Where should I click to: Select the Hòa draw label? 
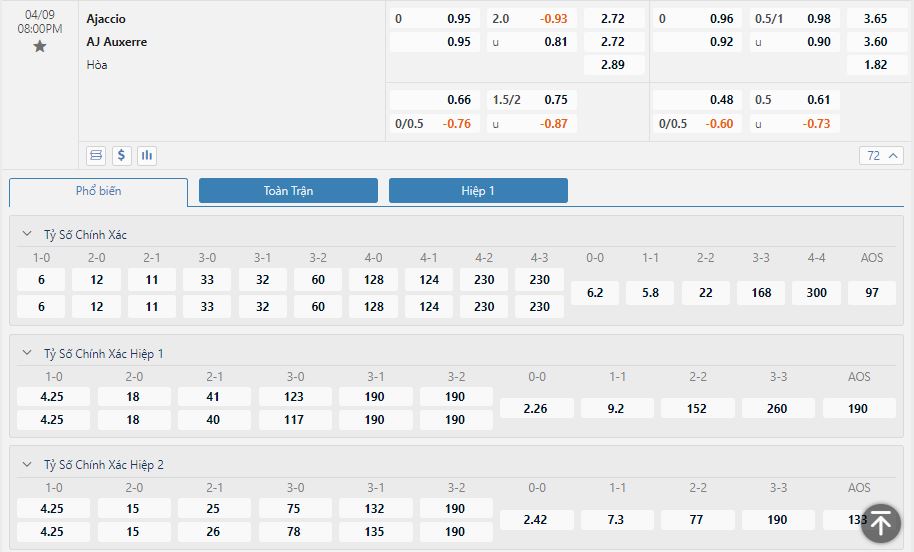coord(97,65)
